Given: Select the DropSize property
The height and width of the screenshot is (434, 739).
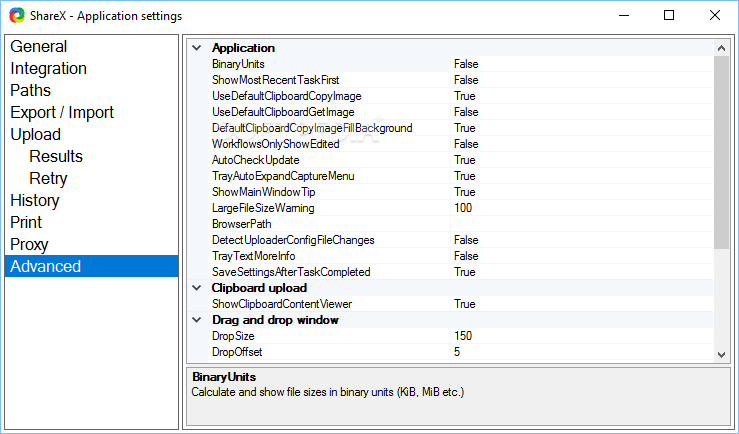Looking at the screenshot, I should [233, 336].
